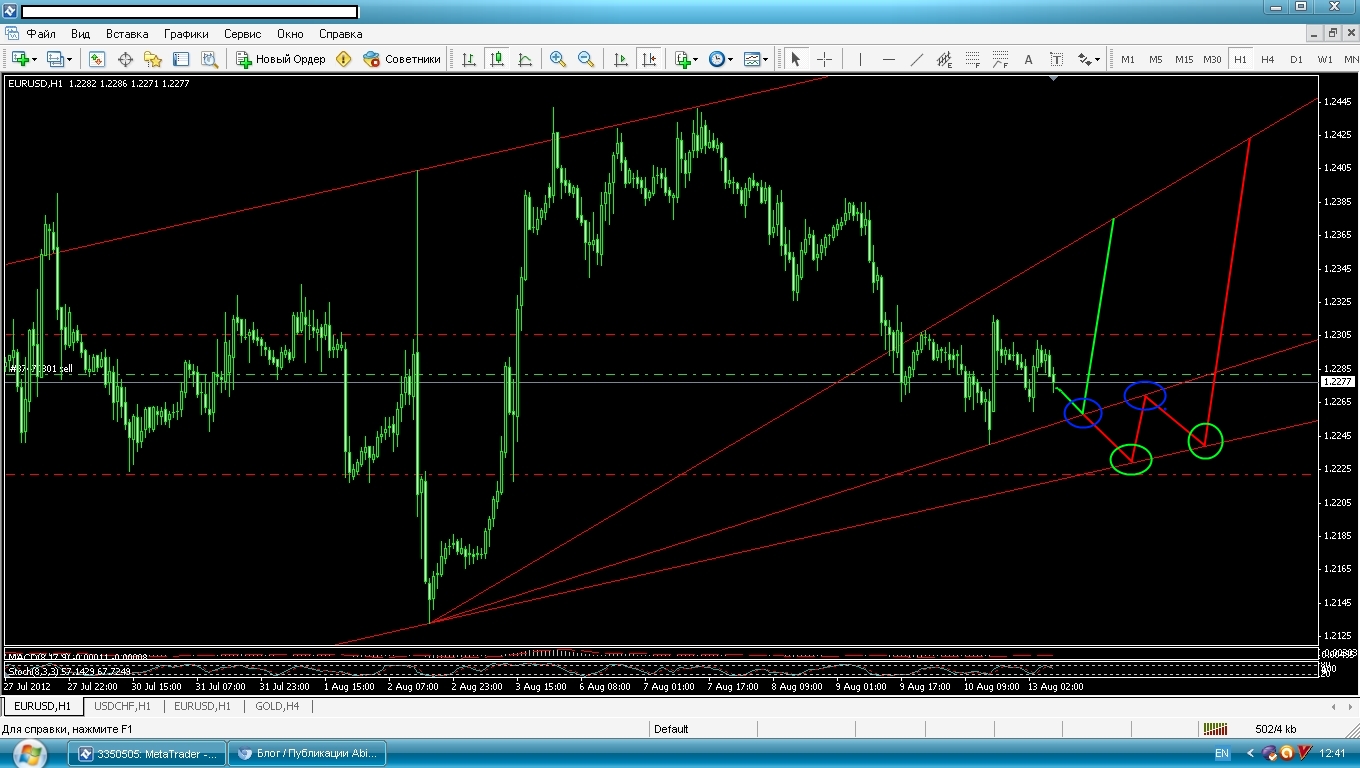This screenshot has height=768, width=1360.
Task: Click the Zoom In magnifier icon
Action: (558, 60)
